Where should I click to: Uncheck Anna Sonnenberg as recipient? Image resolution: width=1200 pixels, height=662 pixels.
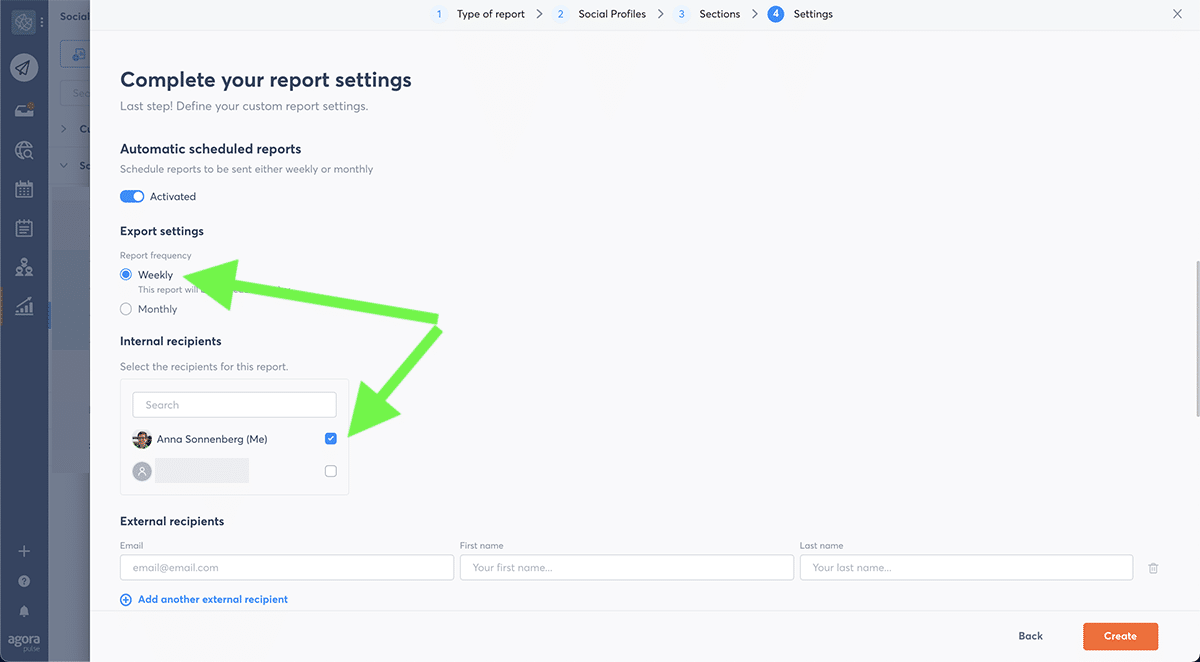point(331,439)
